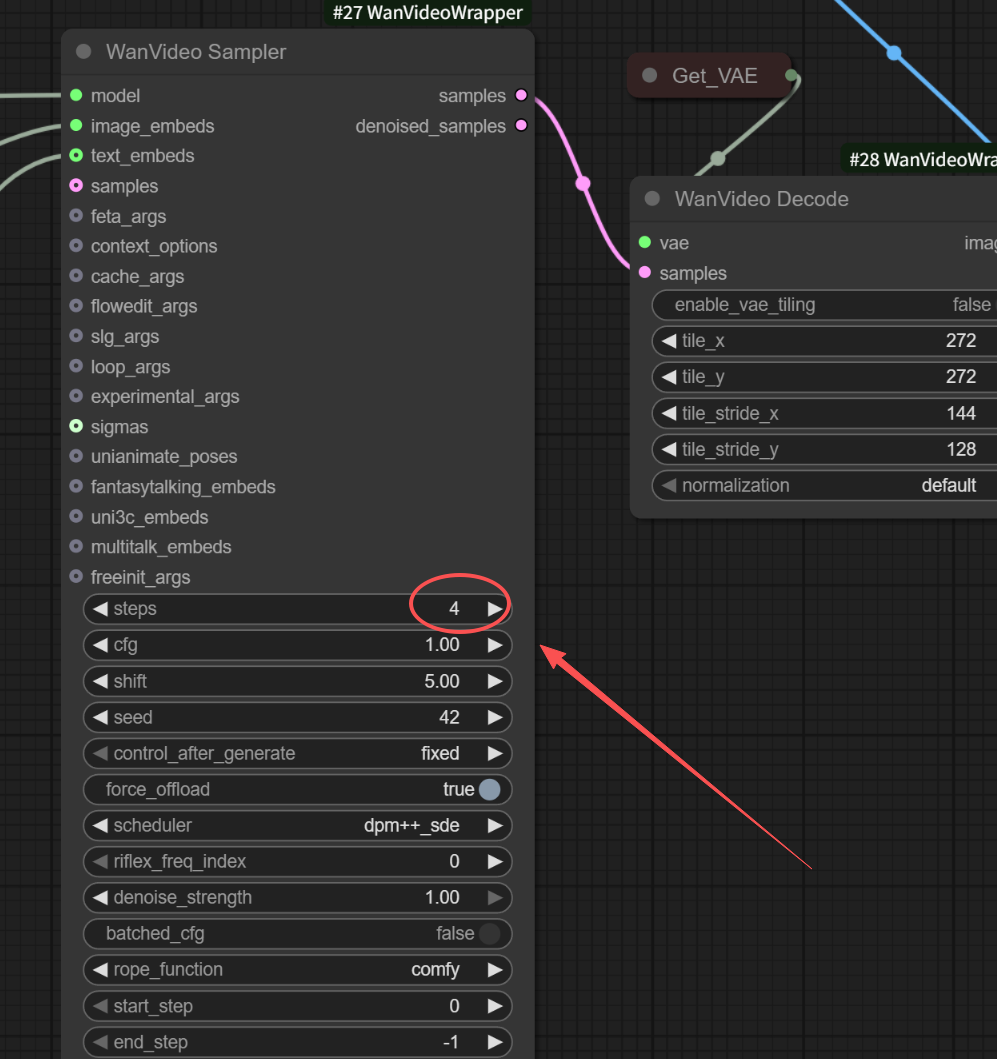Click the denoise_strength value 1.00
This screenshot has height=1059, width=997.
(442, 898)
